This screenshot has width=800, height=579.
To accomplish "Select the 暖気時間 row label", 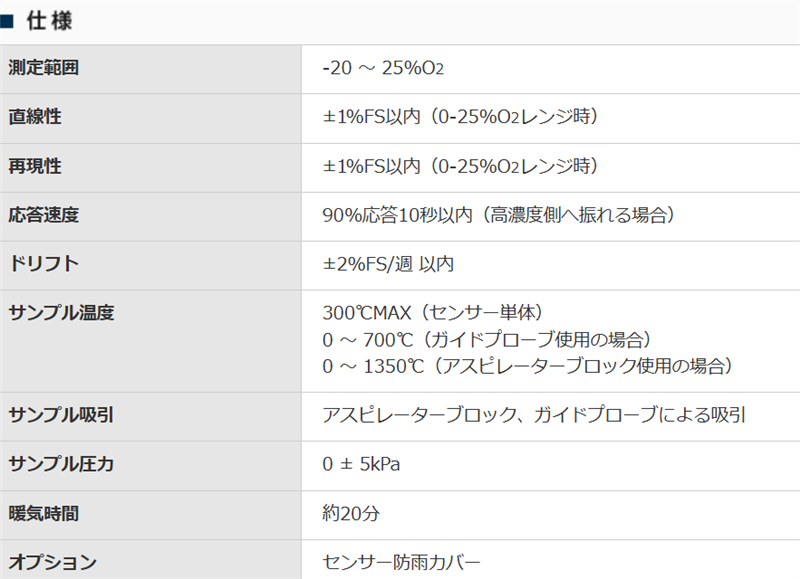I will [43, 514].
